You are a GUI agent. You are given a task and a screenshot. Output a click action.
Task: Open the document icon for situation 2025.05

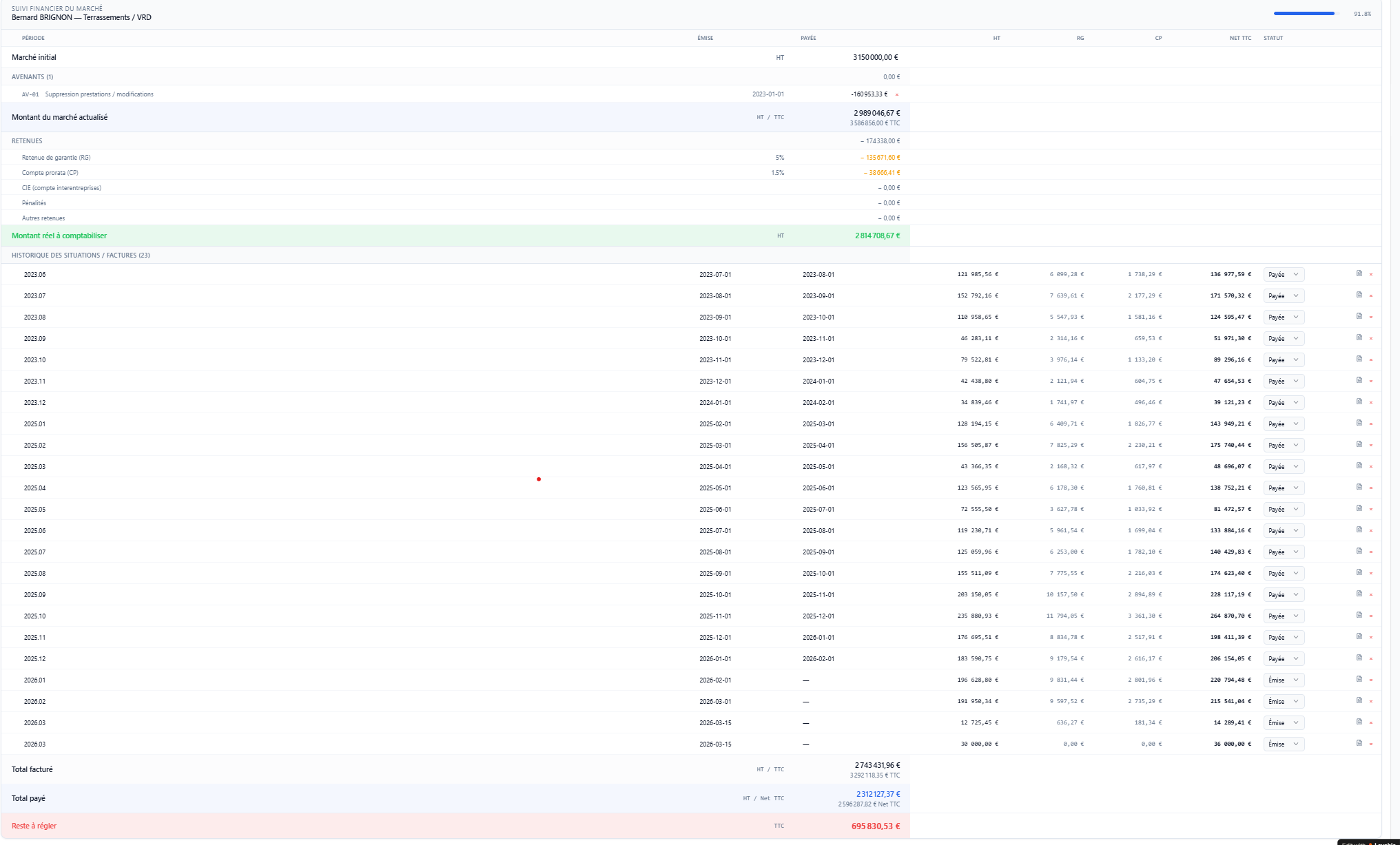click(1359, 508)
